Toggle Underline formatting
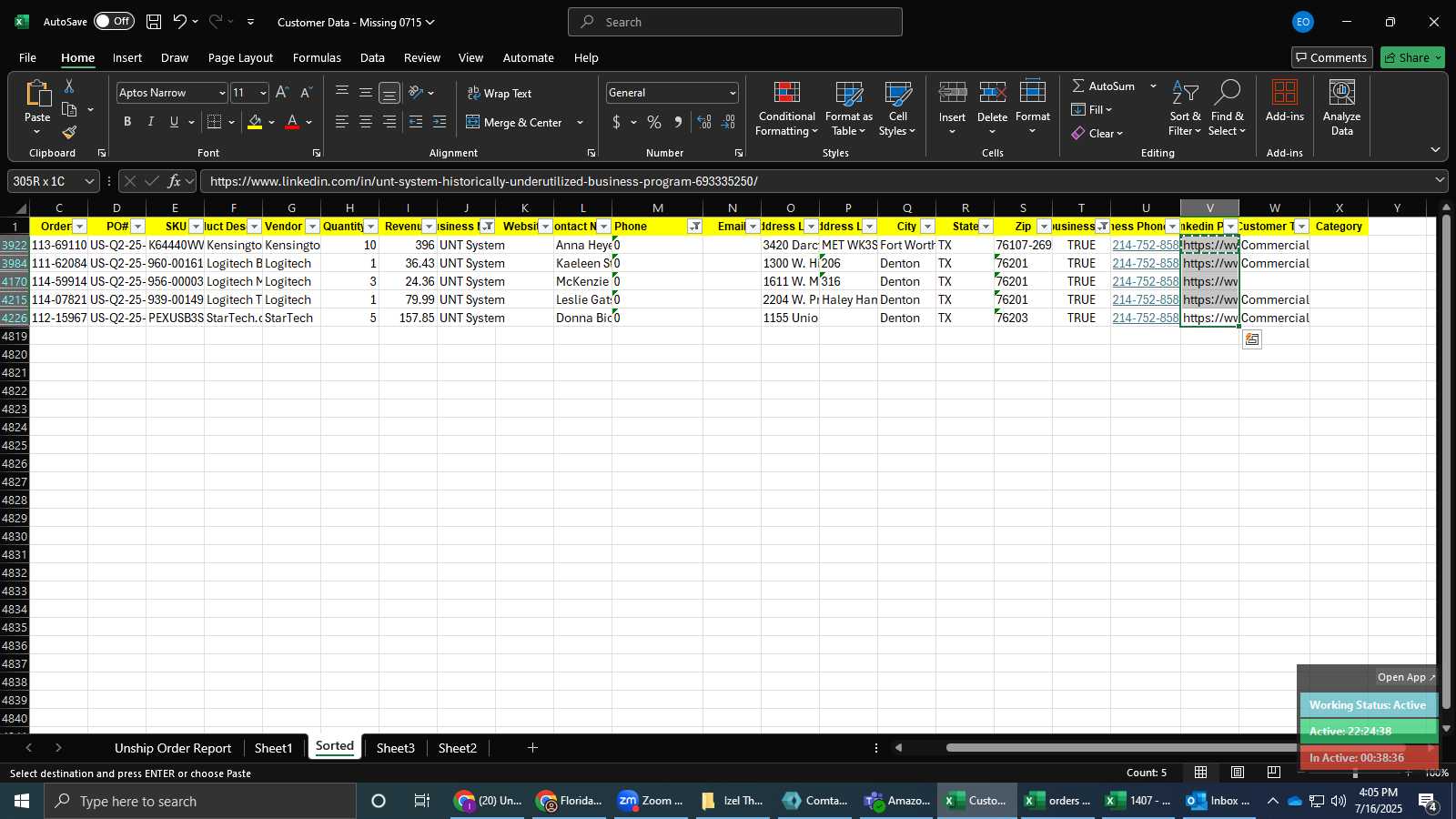Image resolution: width=1456 pixels, height=819 pixels. (174, 122)
